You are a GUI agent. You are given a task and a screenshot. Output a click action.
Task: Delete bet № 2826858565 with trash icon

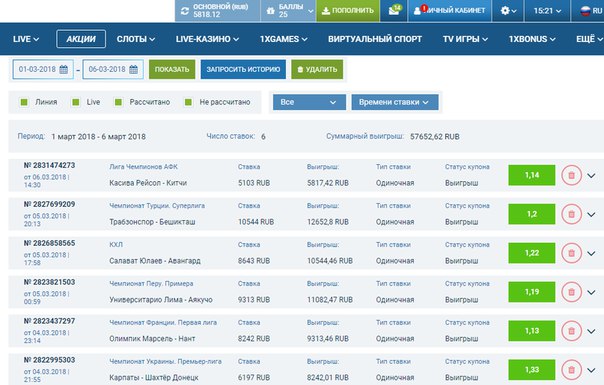571,253
